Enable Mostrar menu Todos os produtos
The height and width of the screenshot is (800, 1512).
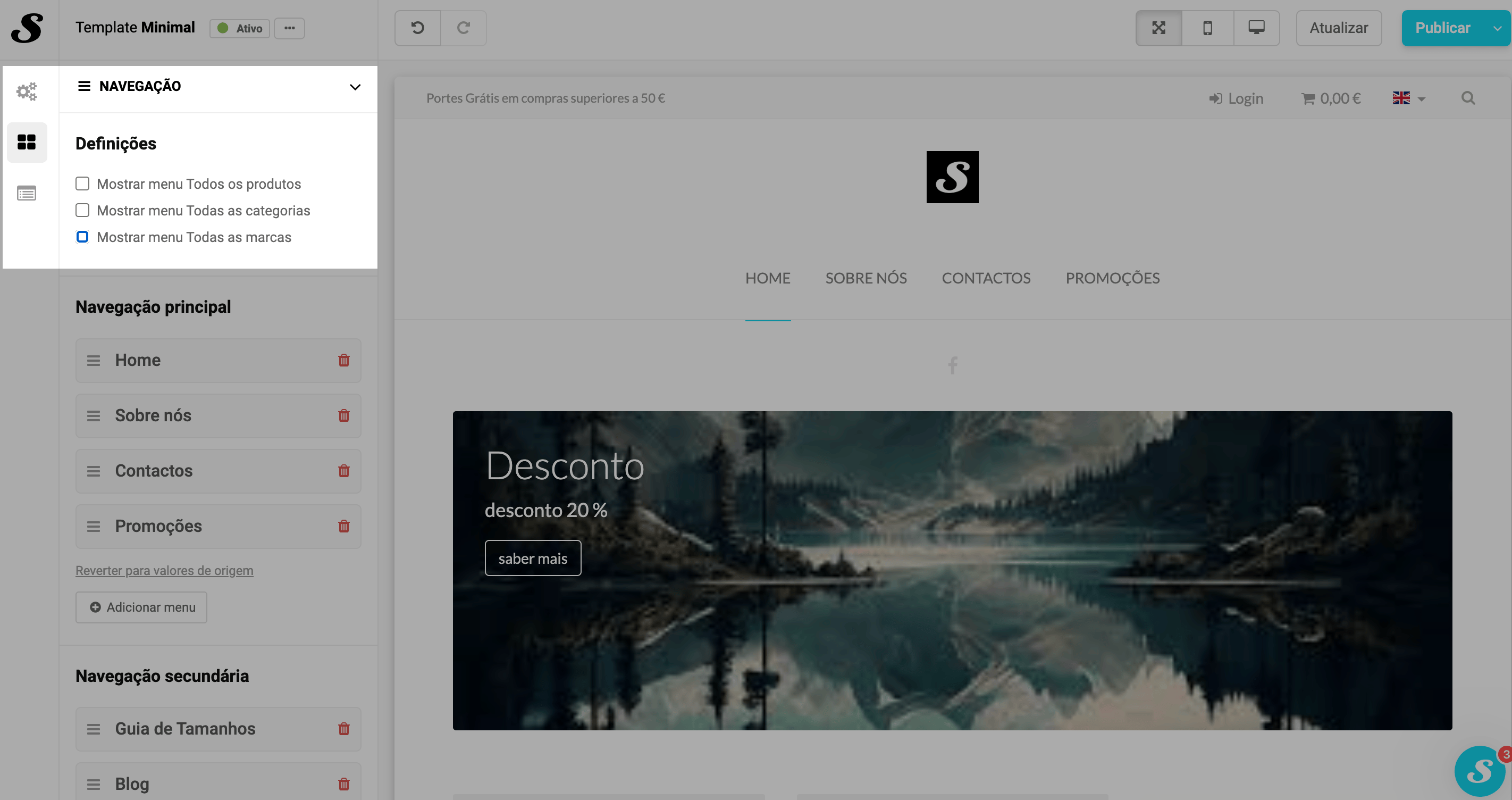[82, 184]
